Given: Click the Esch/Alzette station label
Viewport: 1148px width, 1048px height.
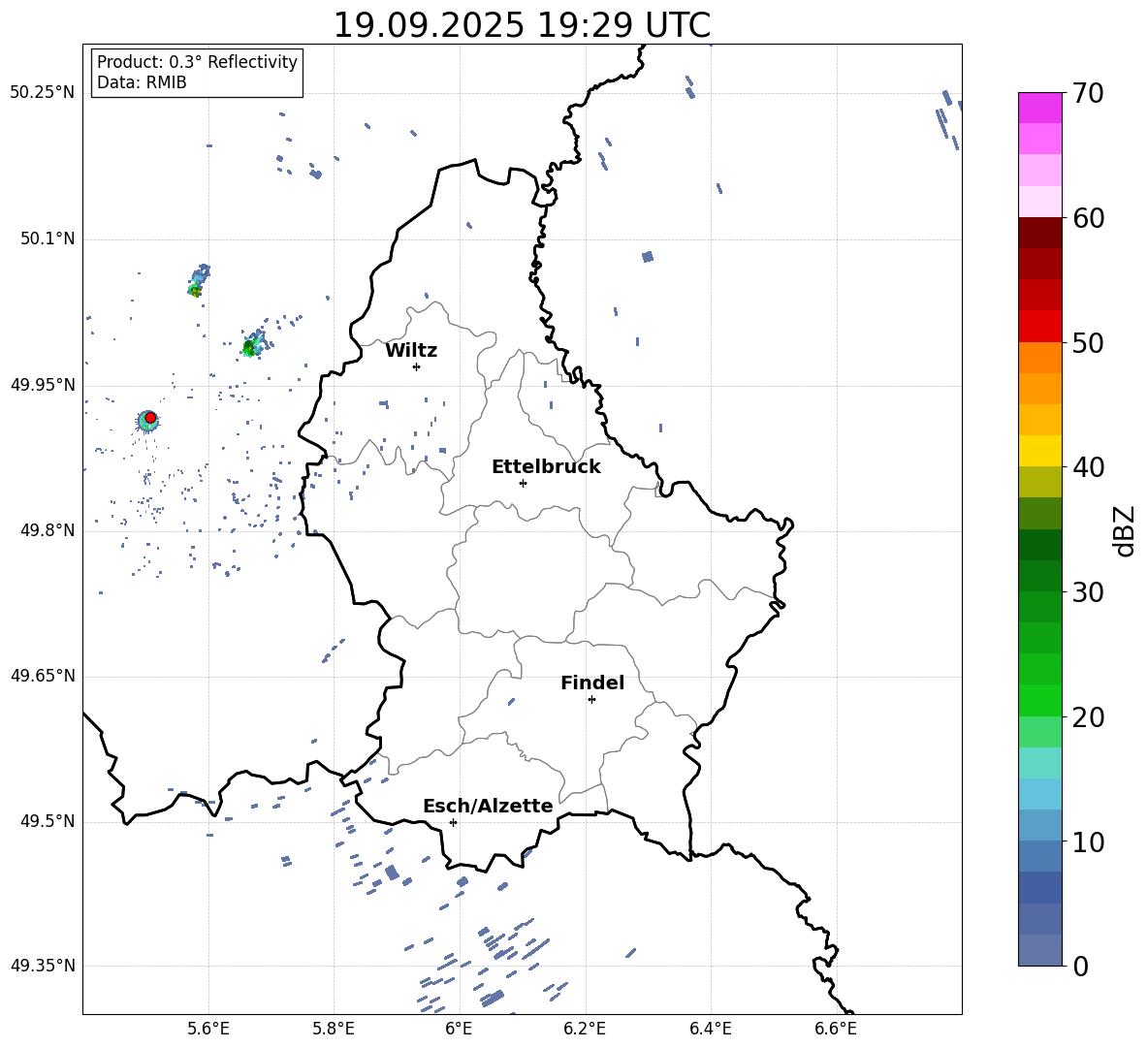Looking at the screenshot, I should coord(489,806).
